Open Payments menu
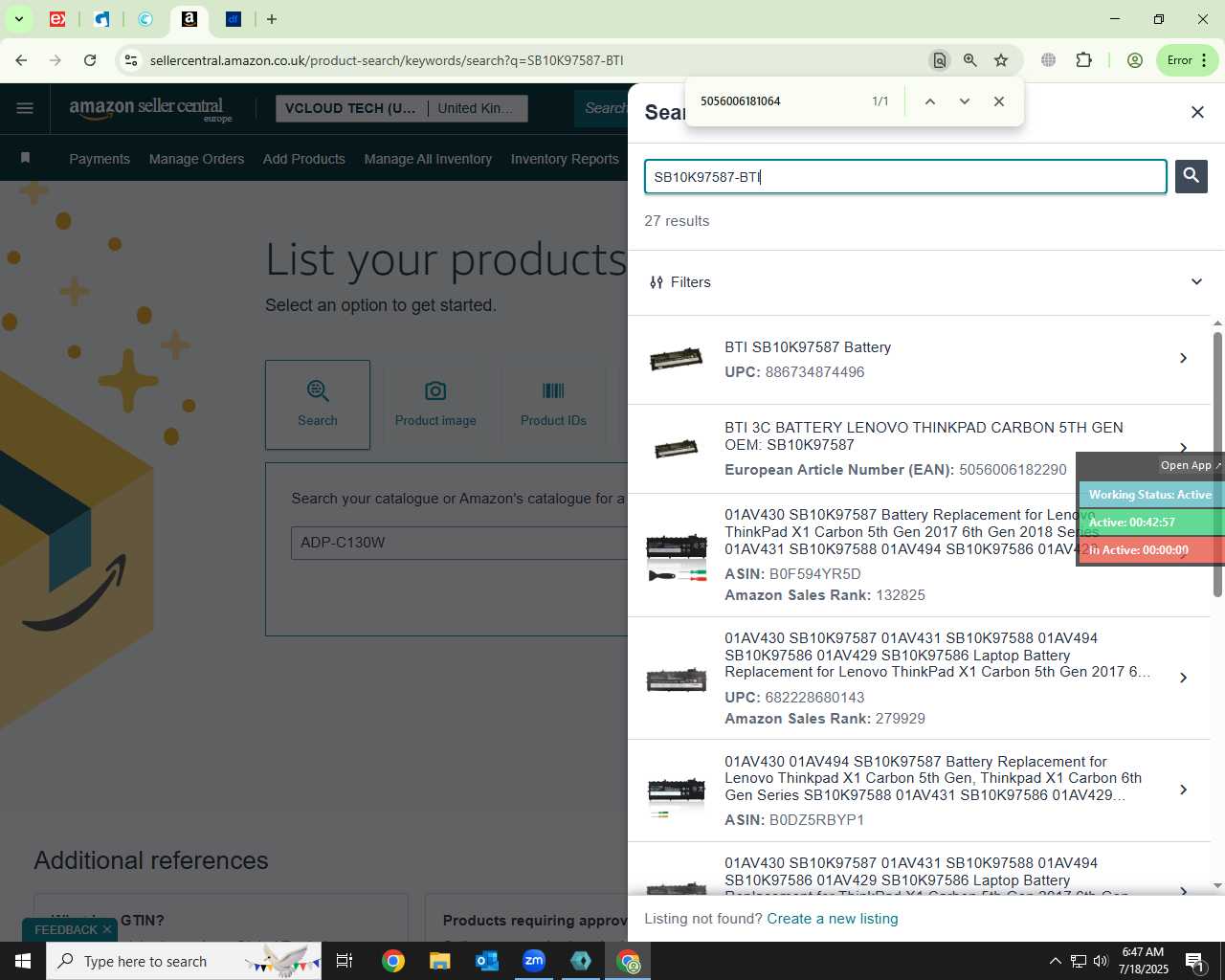 [x=100, y=159]
